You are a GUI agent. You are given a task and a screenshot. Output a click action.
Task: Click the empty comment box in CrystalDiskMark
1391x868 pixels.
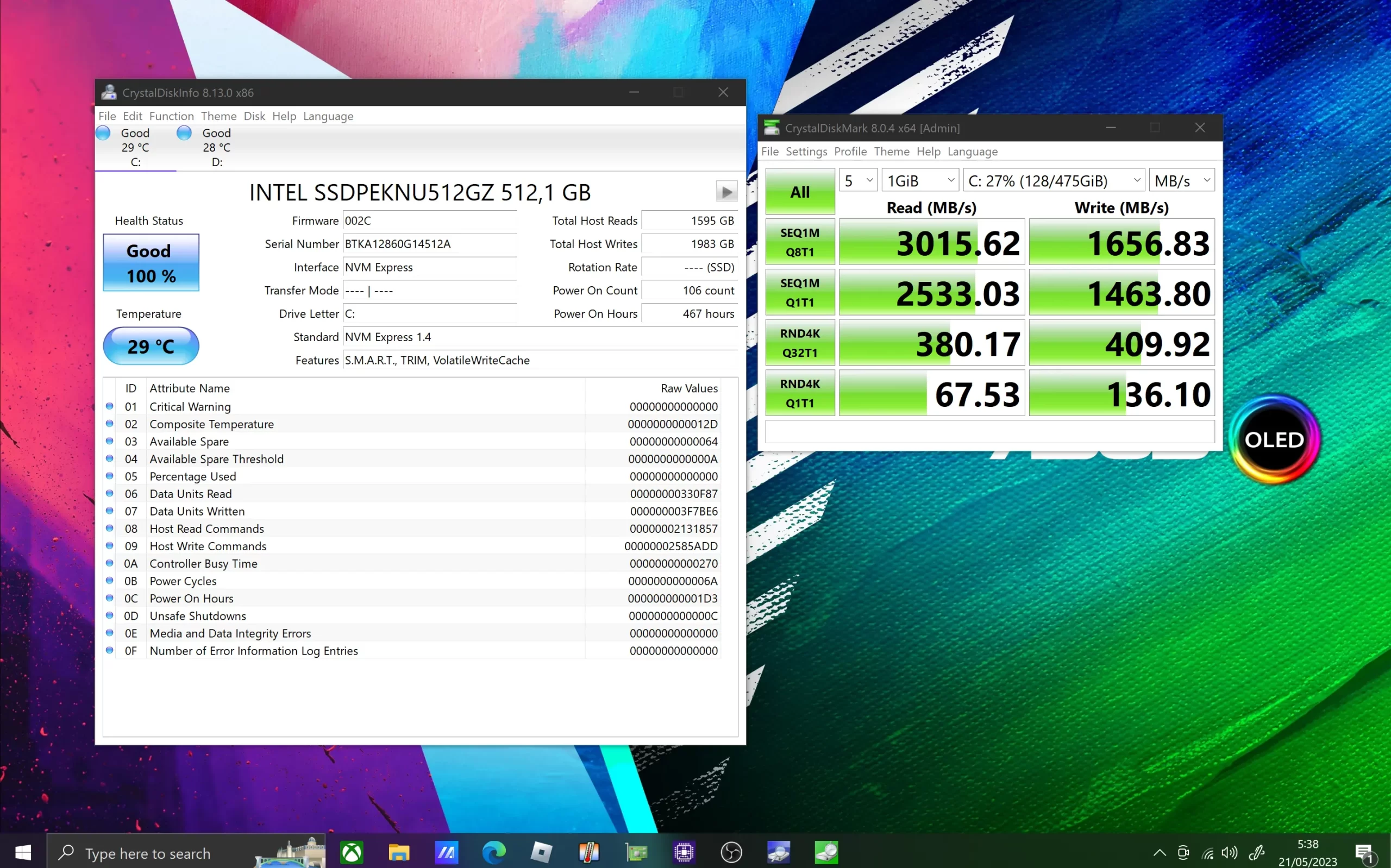[989, 432]
